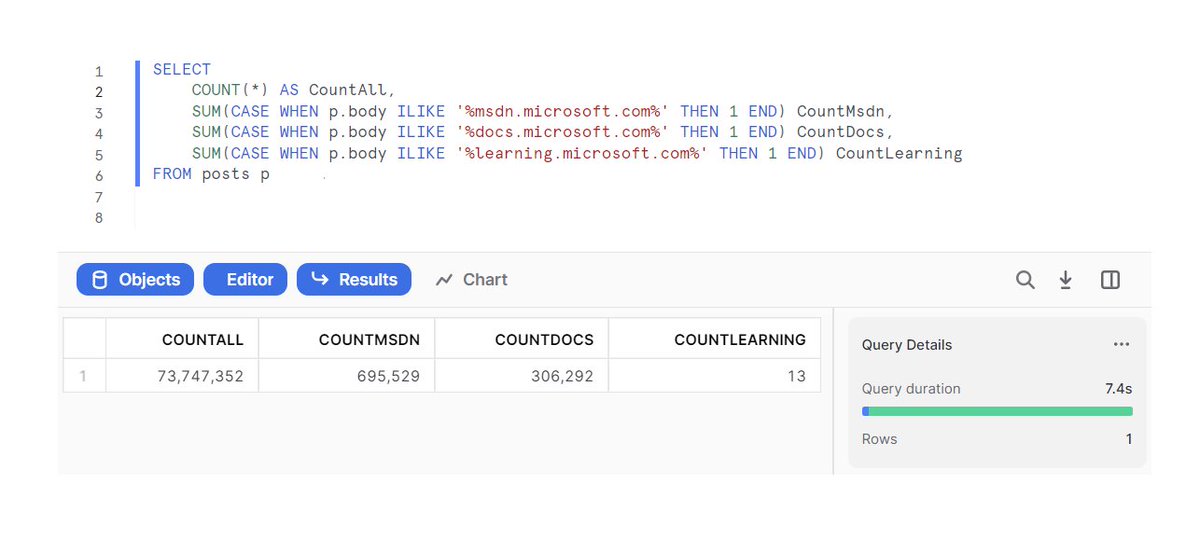The width and height of the screenshot is (1200, 539).
Task: Click the search results magnifier icon
Action: tap(1025, 280)
